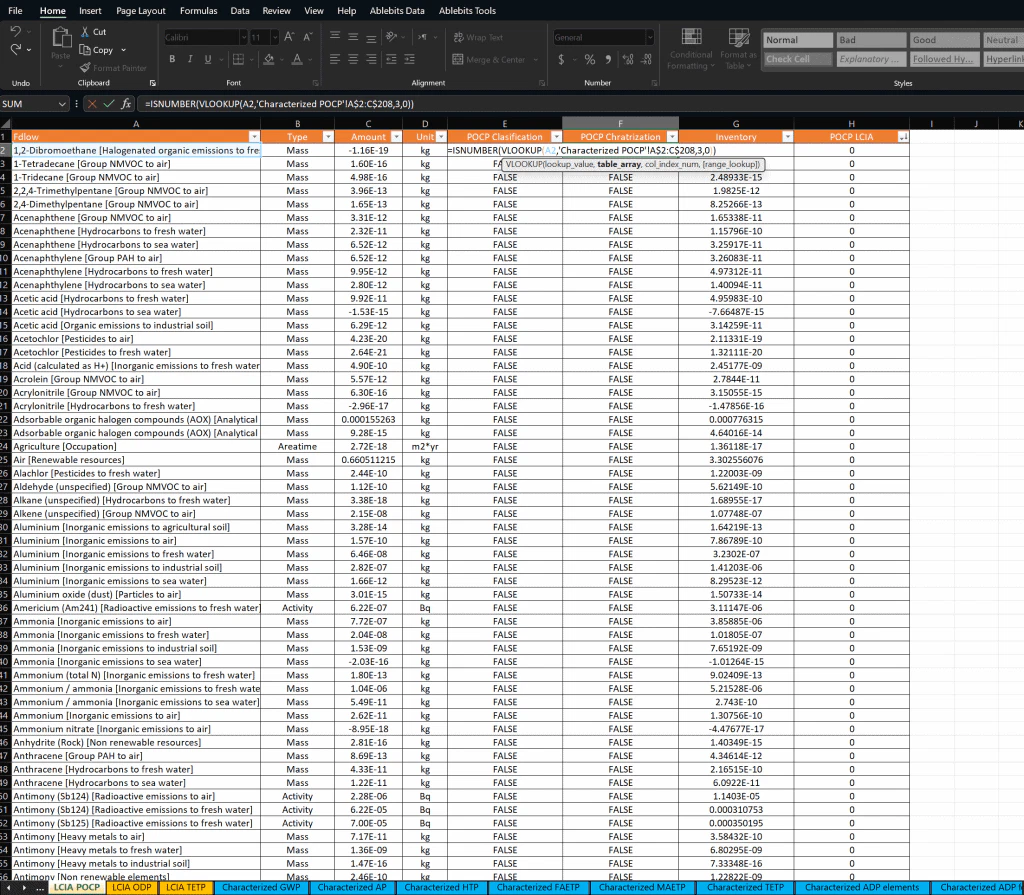Screen dimensions: 1024x895
Task: Open the Ablebits Data ribbon tab
Action: coord(395,11)
